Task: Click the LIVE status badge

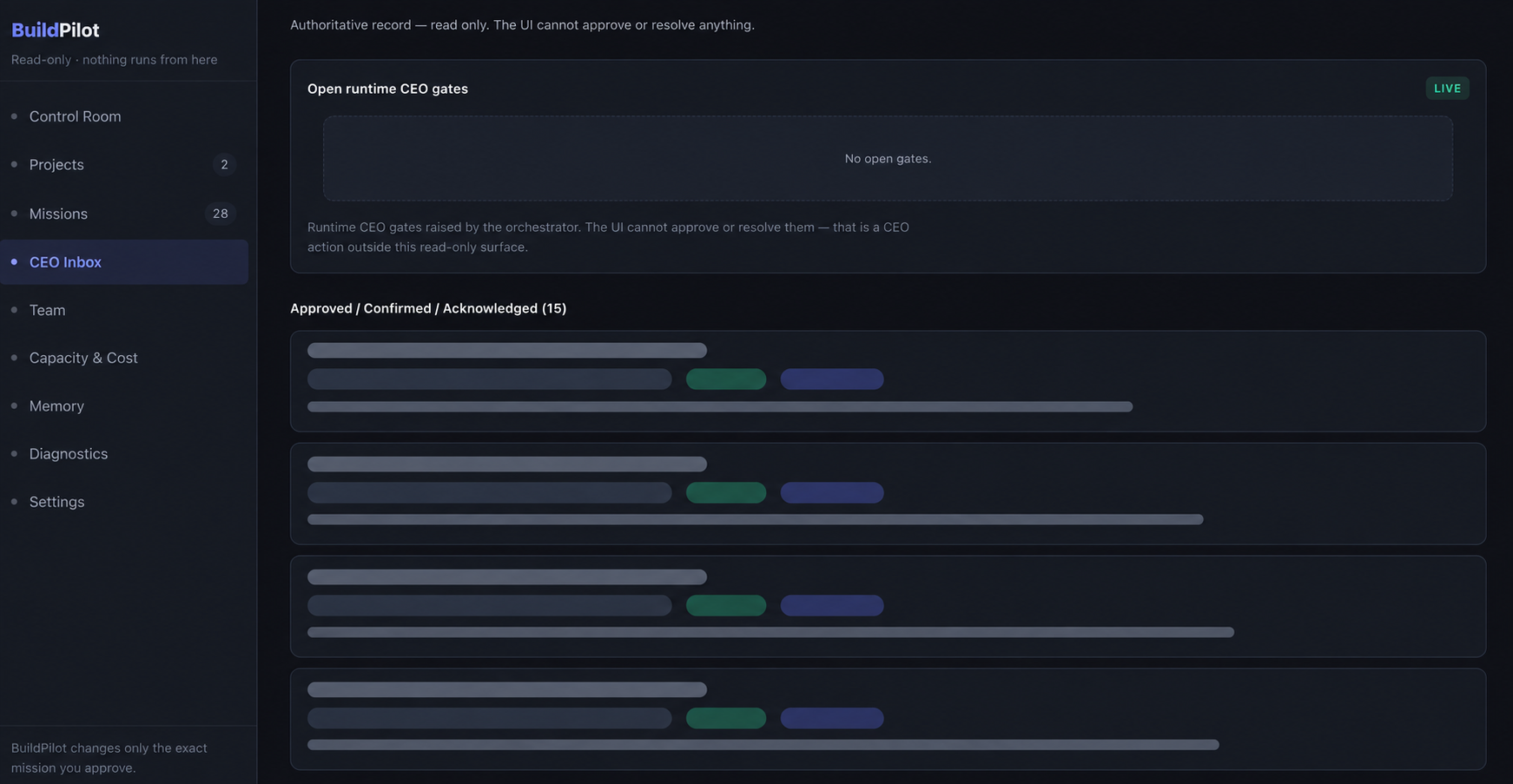Action: (x=1447, y=89)
